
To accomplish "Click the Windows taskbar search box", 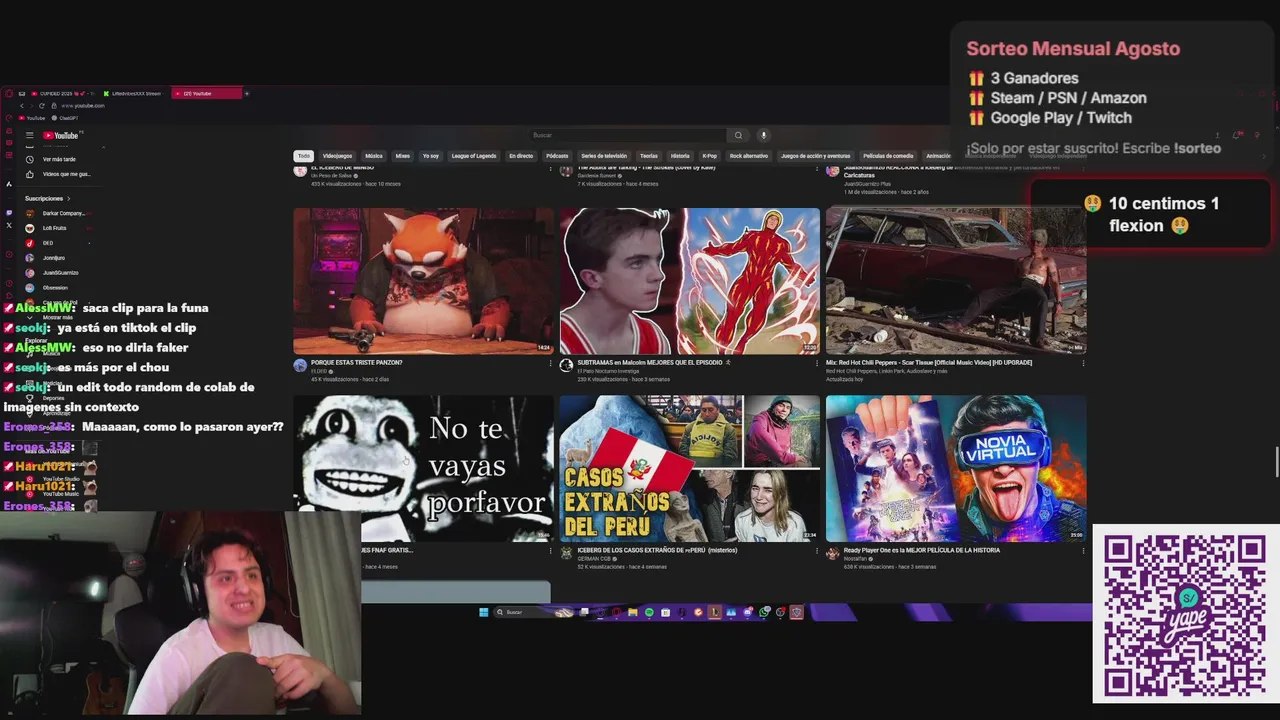I will pyautogui.click(x=533, y=612).
